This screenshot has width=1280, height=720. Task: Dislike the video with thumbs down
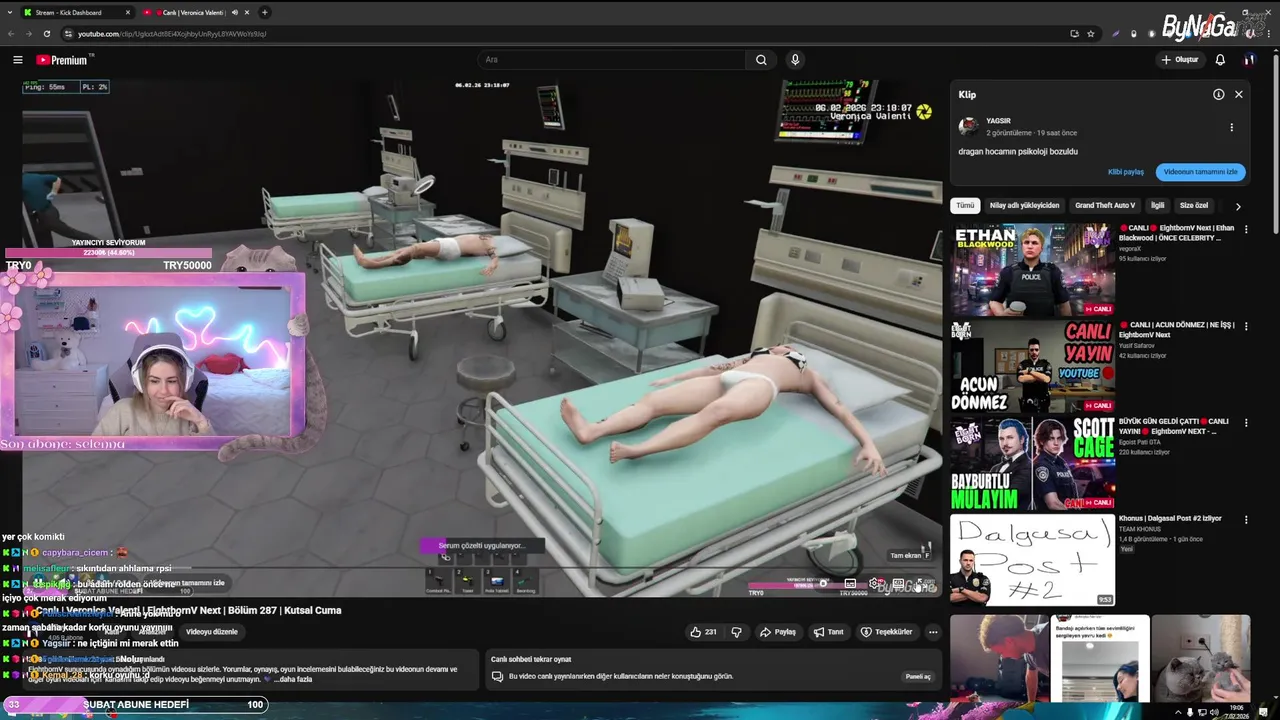(x=737, y=632)
